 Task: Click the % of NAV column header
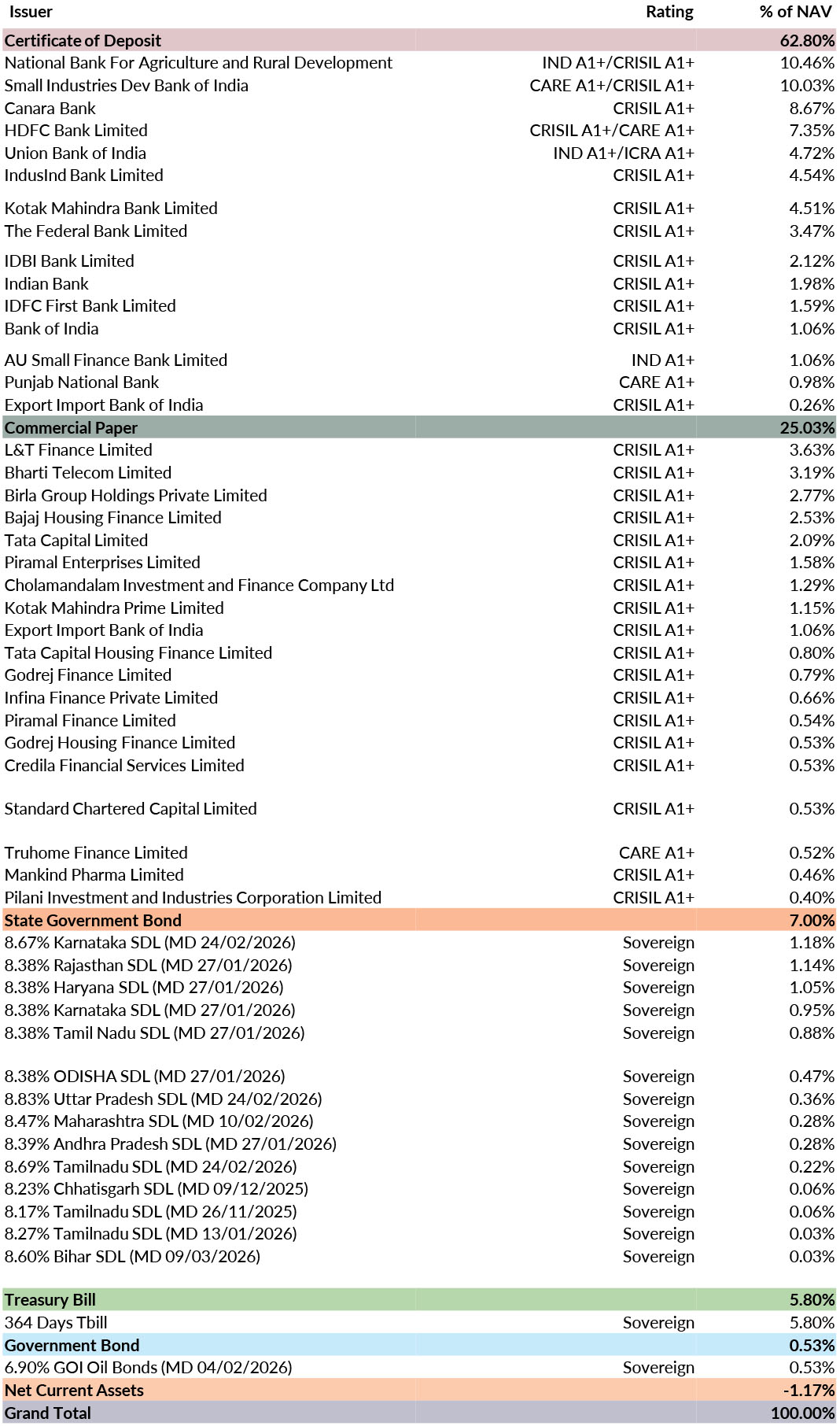pos(795,12)
